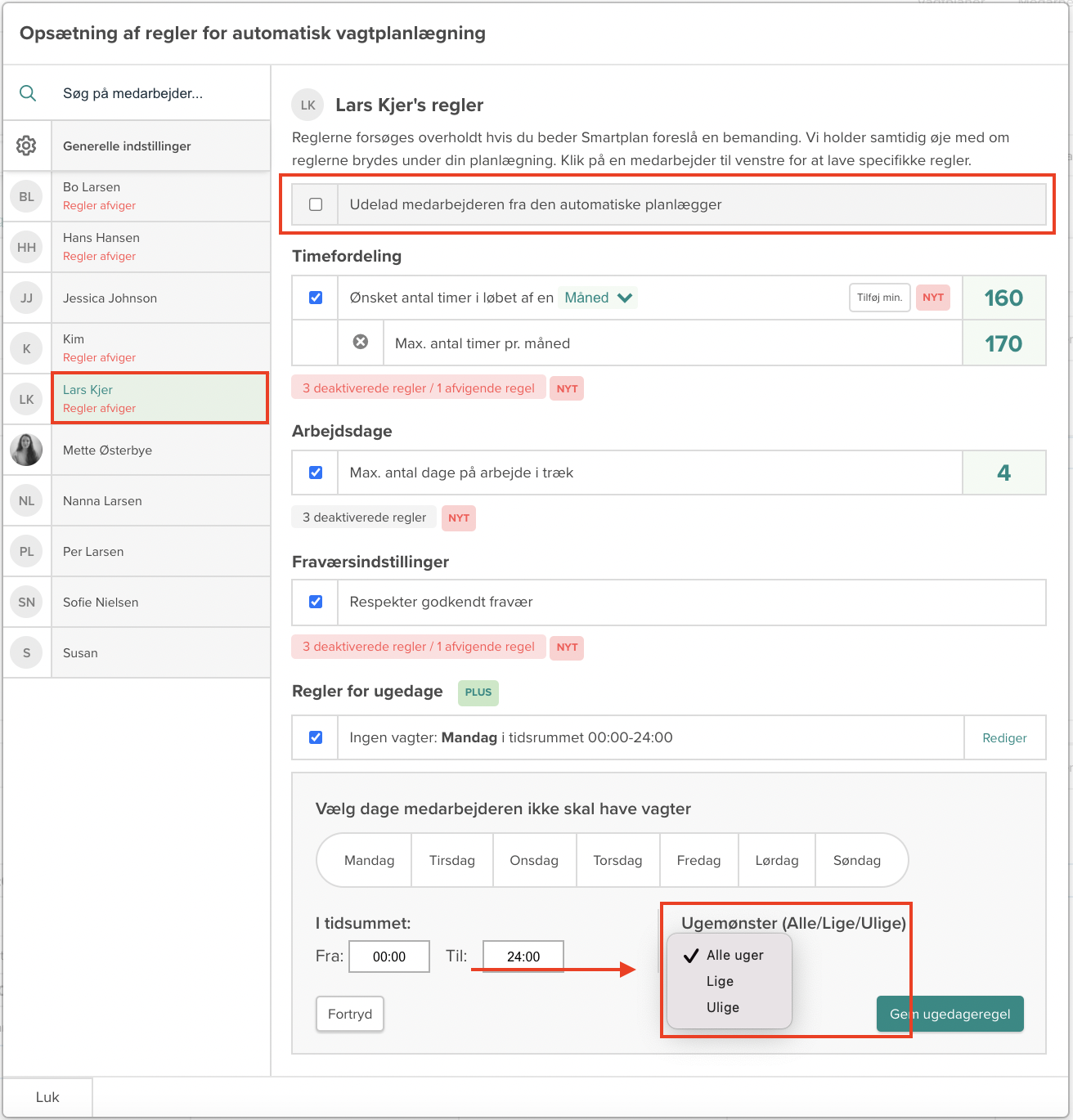Expand deactivated rules under Timefordeling
1073x1120 pixels.
point(418,388)
